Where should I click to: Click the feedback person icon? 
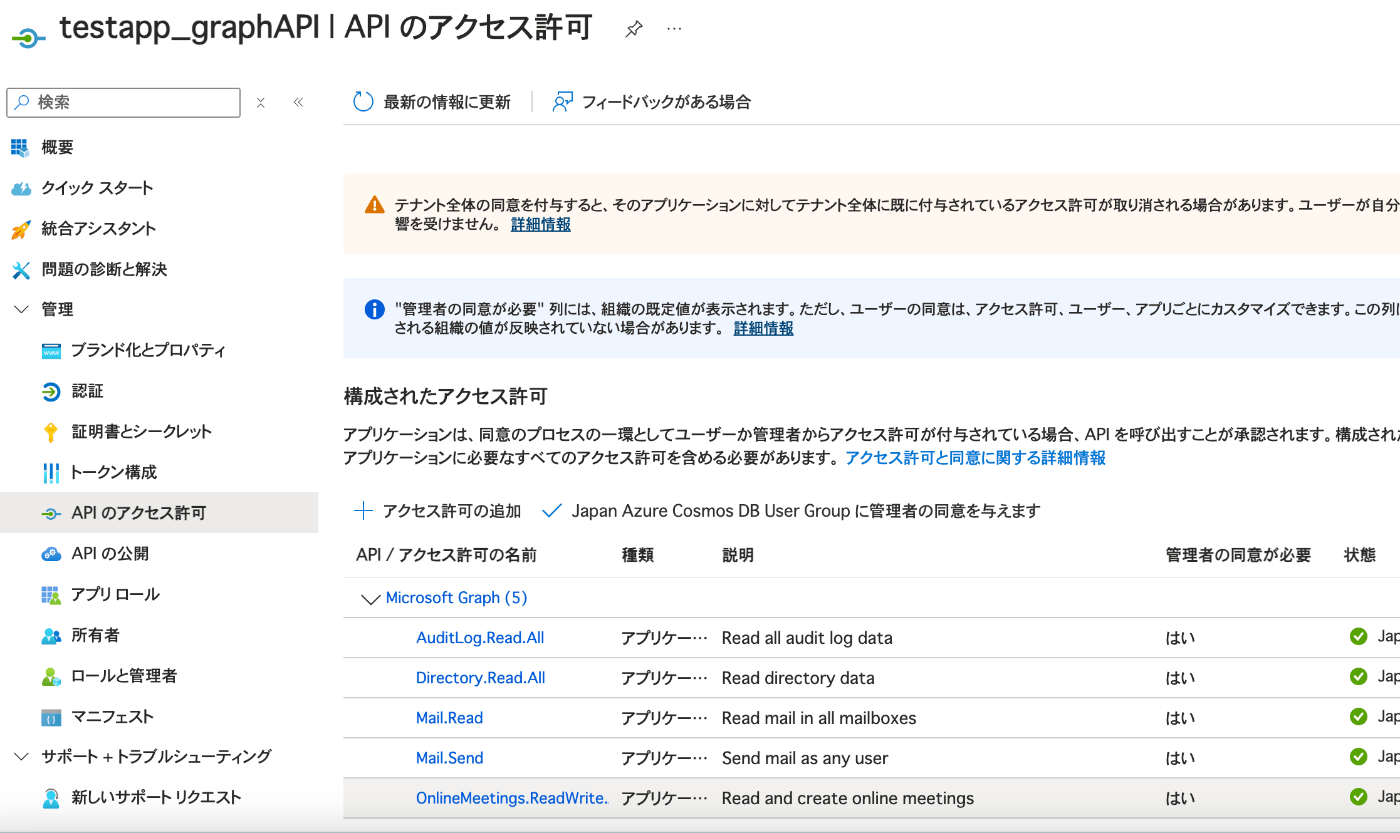coord(563,102)
